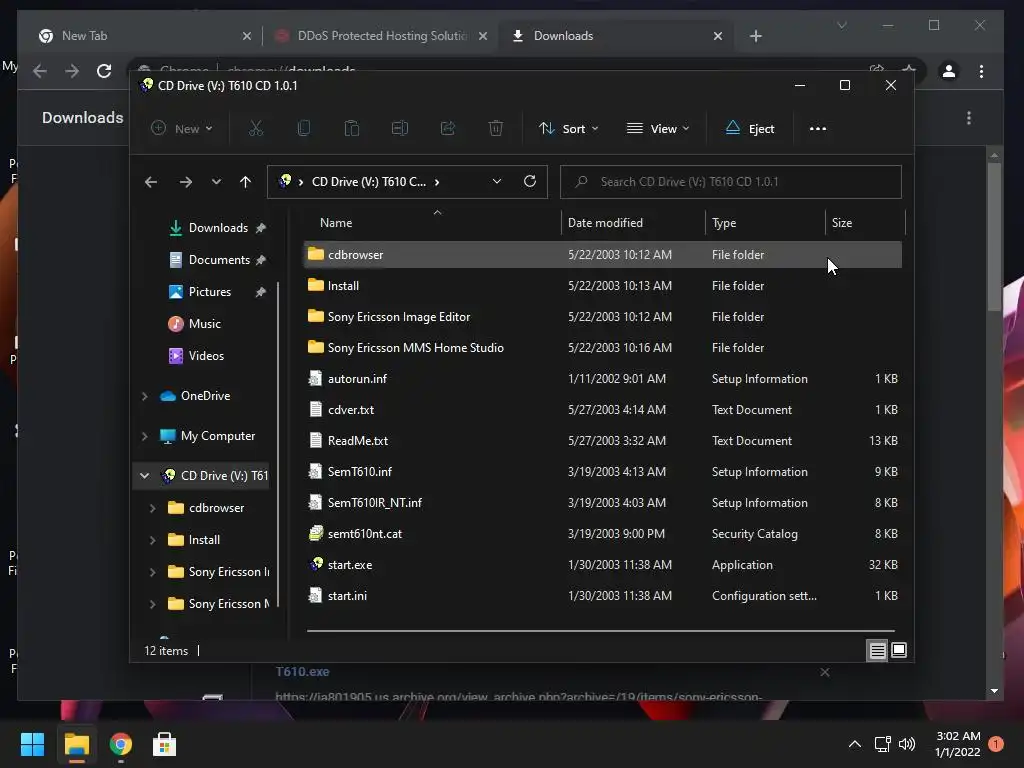This screenshot has height=768, width=1024.
Task: Open the See more ellipsis menu in Explorer
Action: tap(818, 129)
